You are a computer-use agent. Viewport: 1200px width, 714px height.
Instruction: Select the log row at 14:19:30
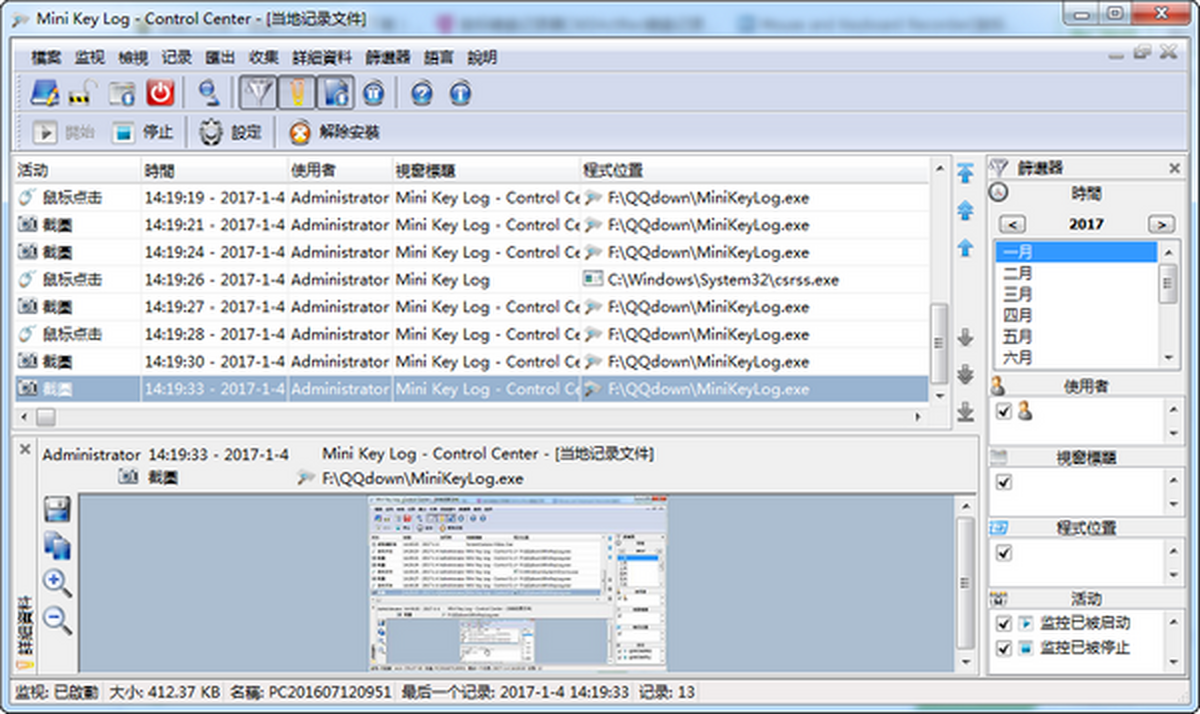pyautogui.click(x=472, y=361)
